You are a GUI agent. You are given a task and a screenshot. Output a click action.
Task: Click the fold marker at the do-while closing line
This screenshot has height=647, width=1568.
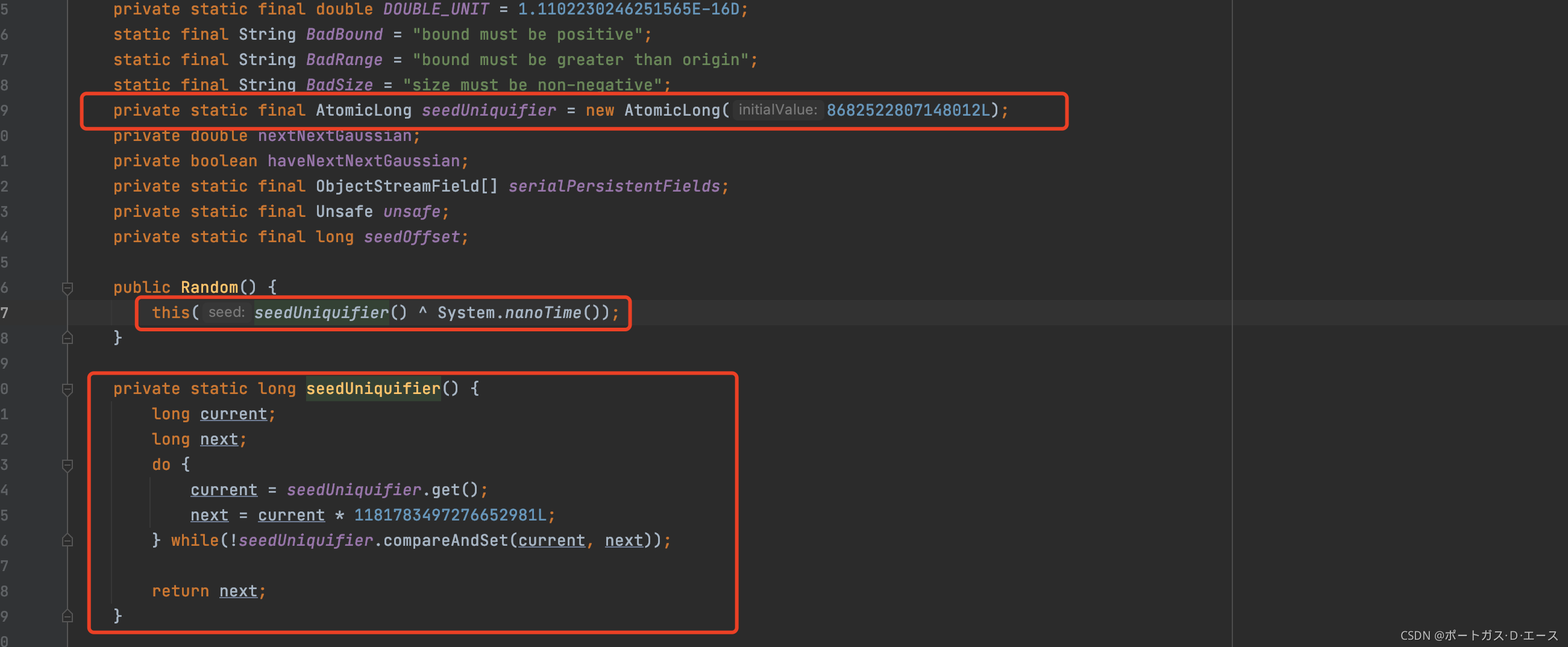click(x=67, y=540)
